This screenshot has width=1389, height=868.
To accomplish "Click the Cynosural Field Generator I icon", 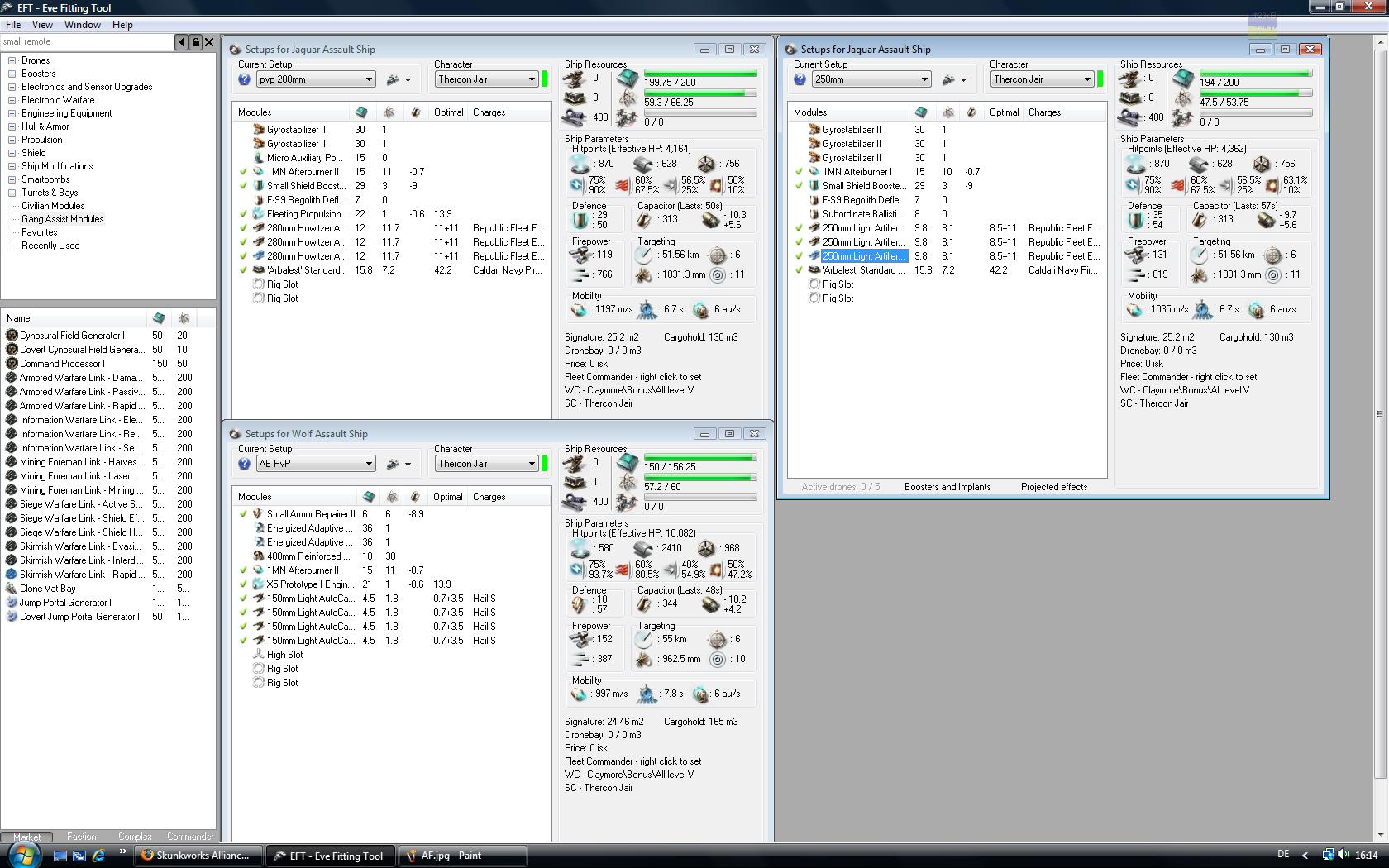I will click(12, 336).
